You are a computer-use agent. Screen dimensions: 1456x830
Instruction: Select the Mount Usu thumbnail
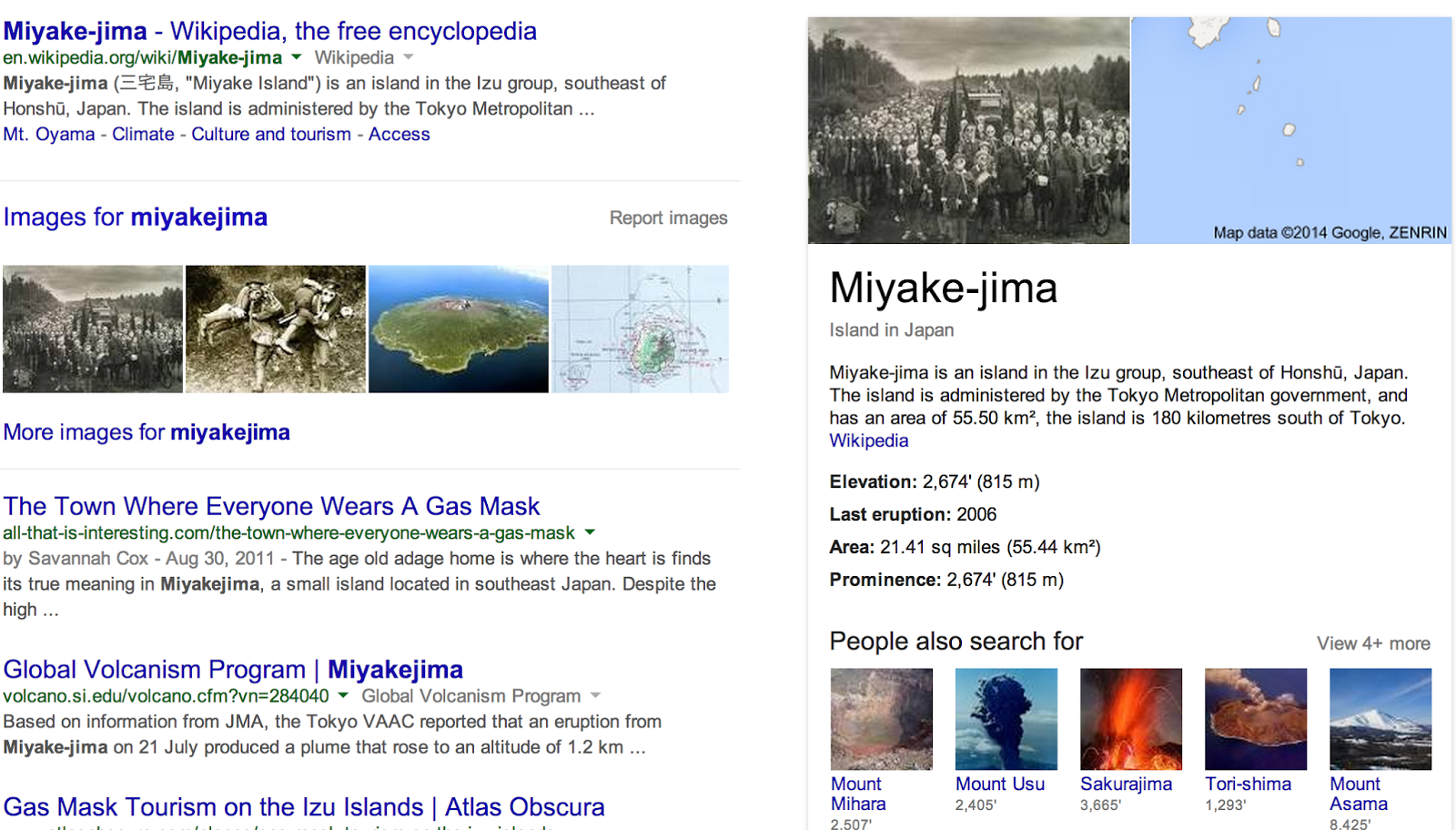coord(1006,718)
